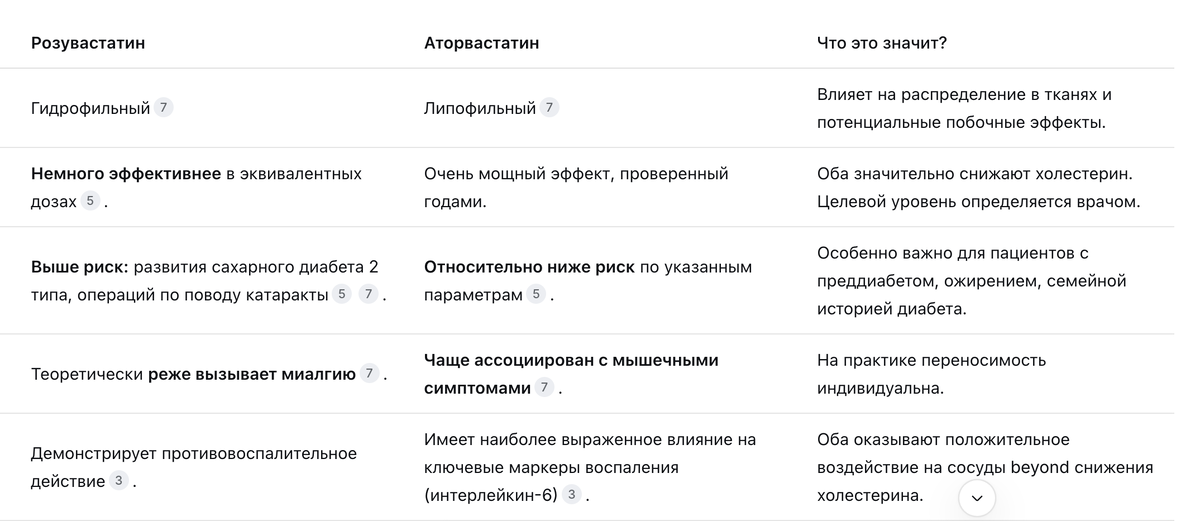Click the cell 'На практике переносимость индивидуальна'
1200x521 pixels.
tap(932, 374)
